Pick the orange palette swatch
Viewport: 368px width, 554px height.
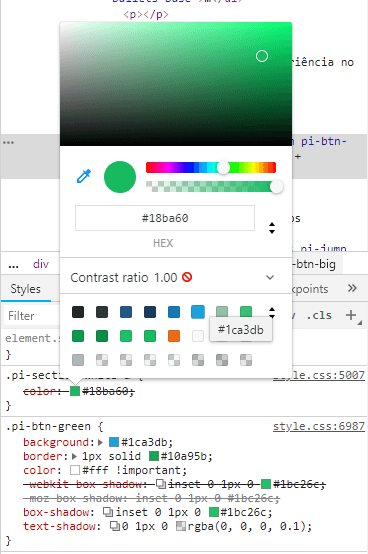tap(174, 336)
